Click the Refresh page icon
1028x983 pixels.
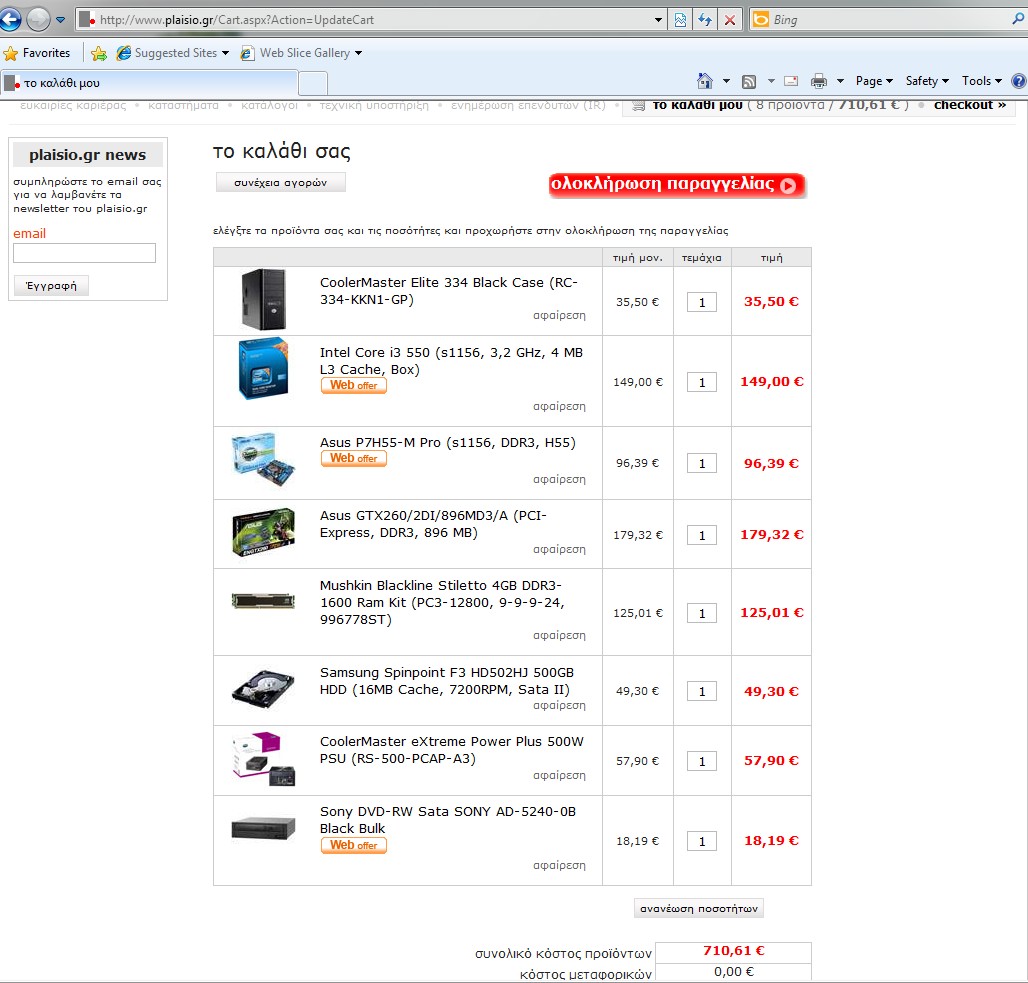[705, 20]
